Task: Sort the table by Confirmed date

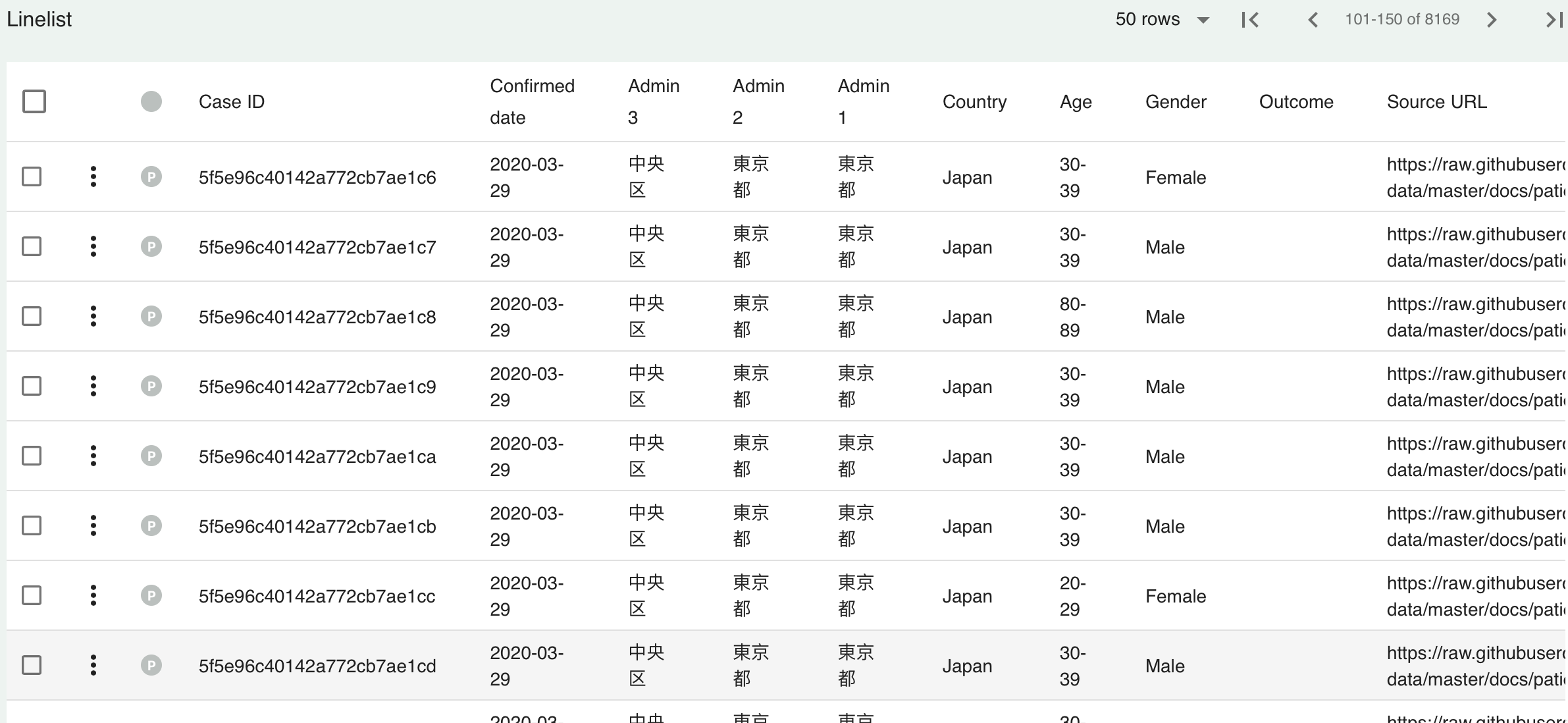Action: (x=532, y=101)
